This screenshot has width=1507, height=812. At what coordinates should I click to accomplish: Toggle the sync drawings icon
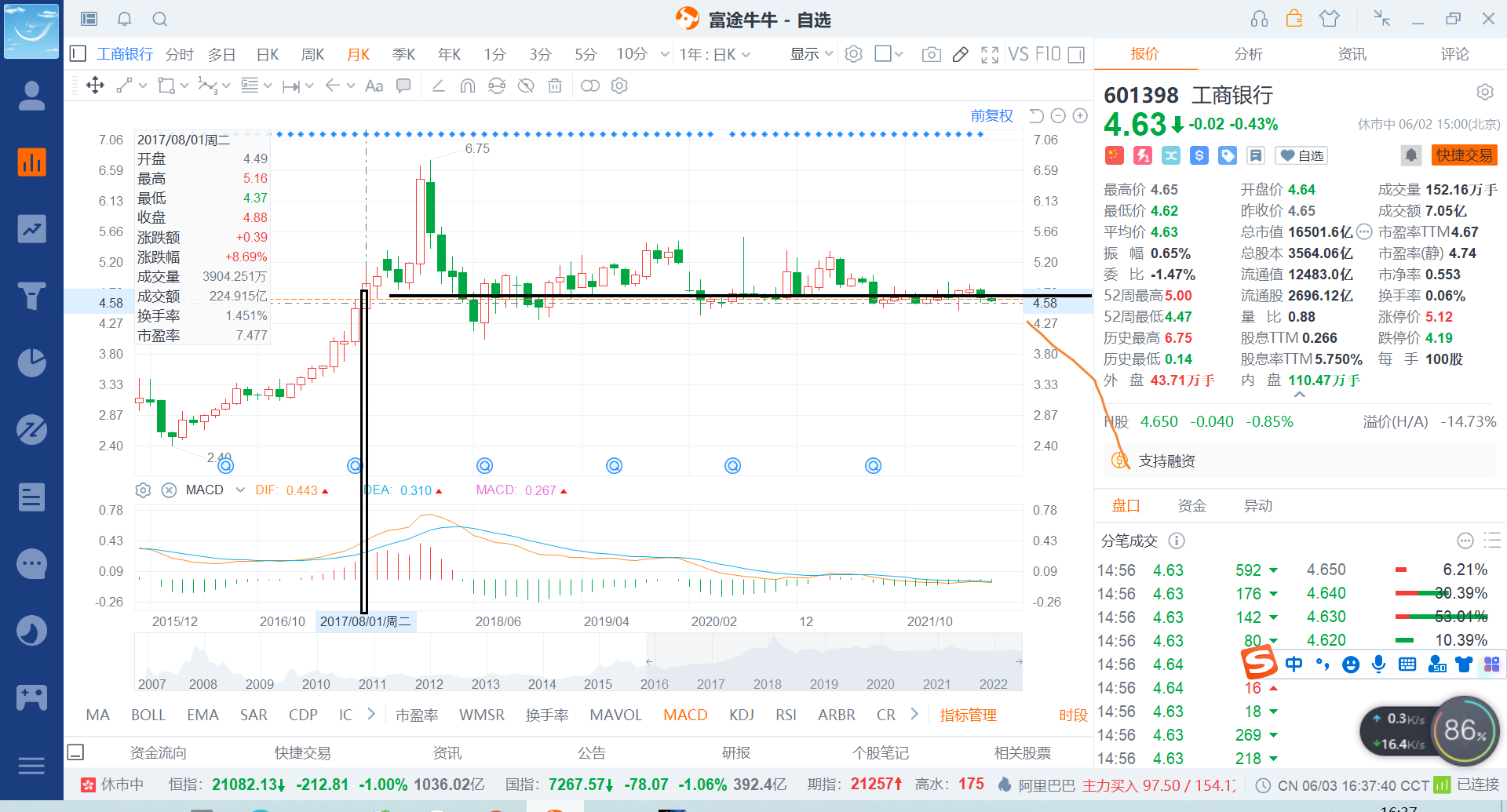497,86
